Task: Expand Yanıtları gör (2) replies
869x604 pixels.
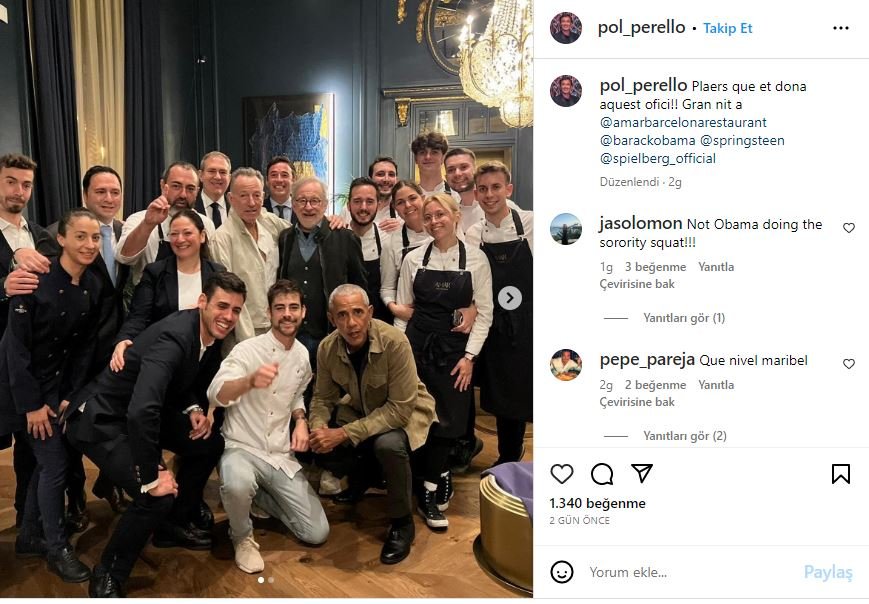Action: click(x=684, y=436)
